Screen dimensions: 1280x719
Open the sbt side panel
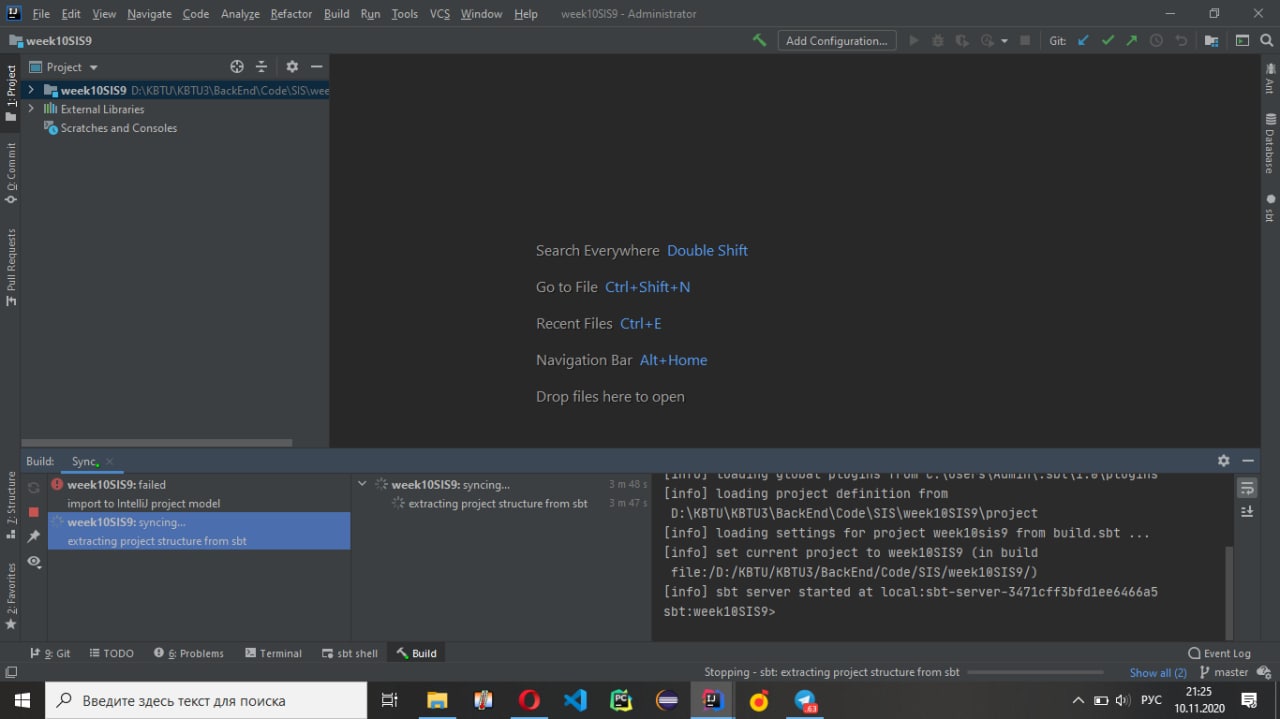tap(1270, 207)
